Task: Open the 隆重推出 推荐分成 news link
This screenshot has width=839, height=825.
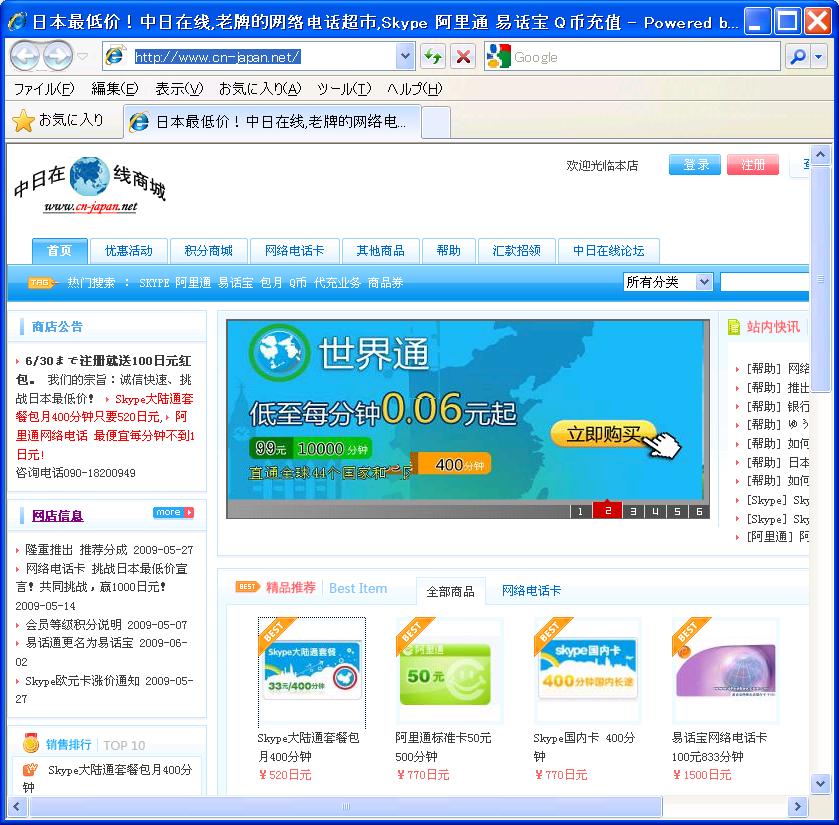Action: tap(77, 550)
